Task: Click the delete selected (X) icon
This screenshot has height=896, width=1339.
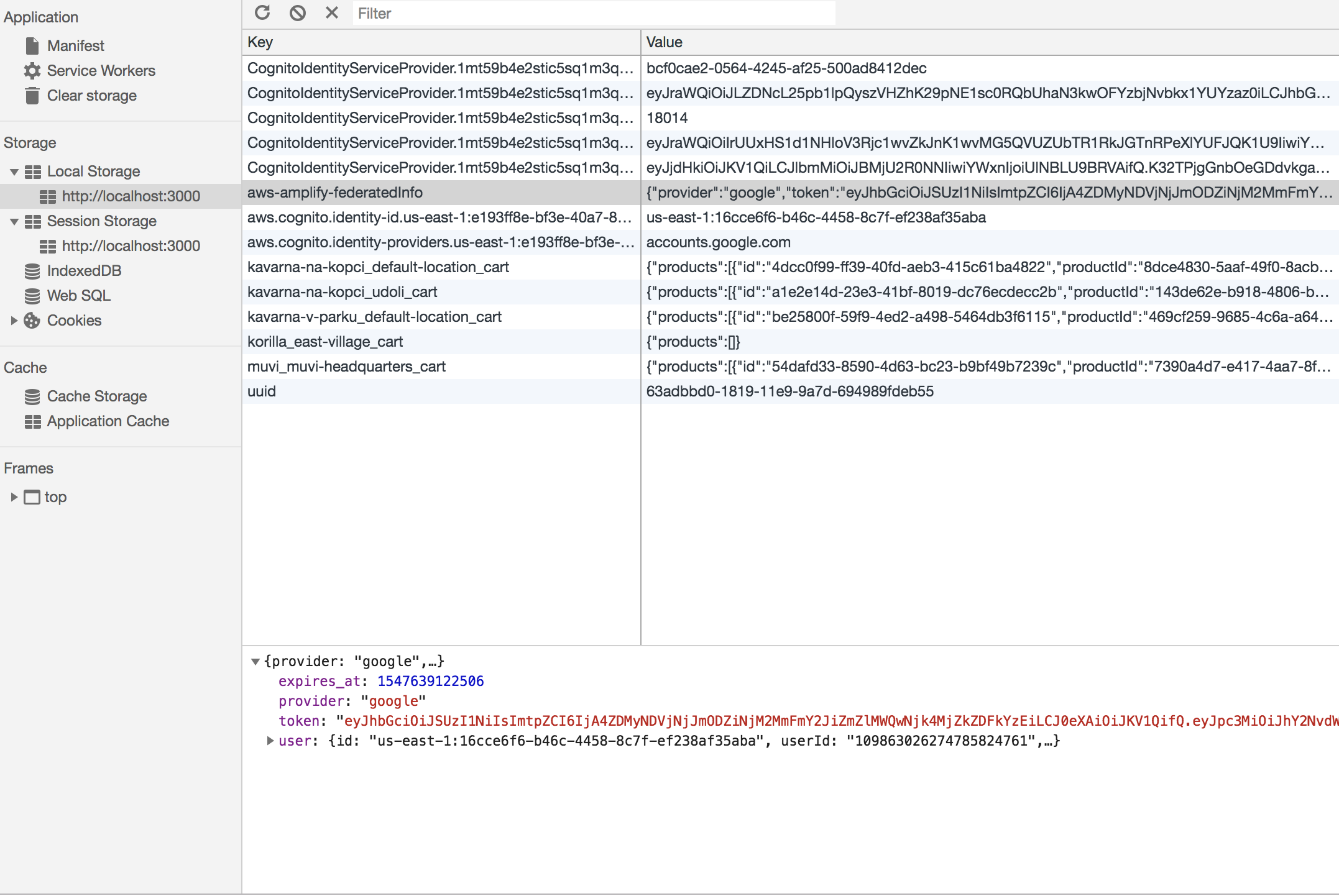Action: pos(332,13)
